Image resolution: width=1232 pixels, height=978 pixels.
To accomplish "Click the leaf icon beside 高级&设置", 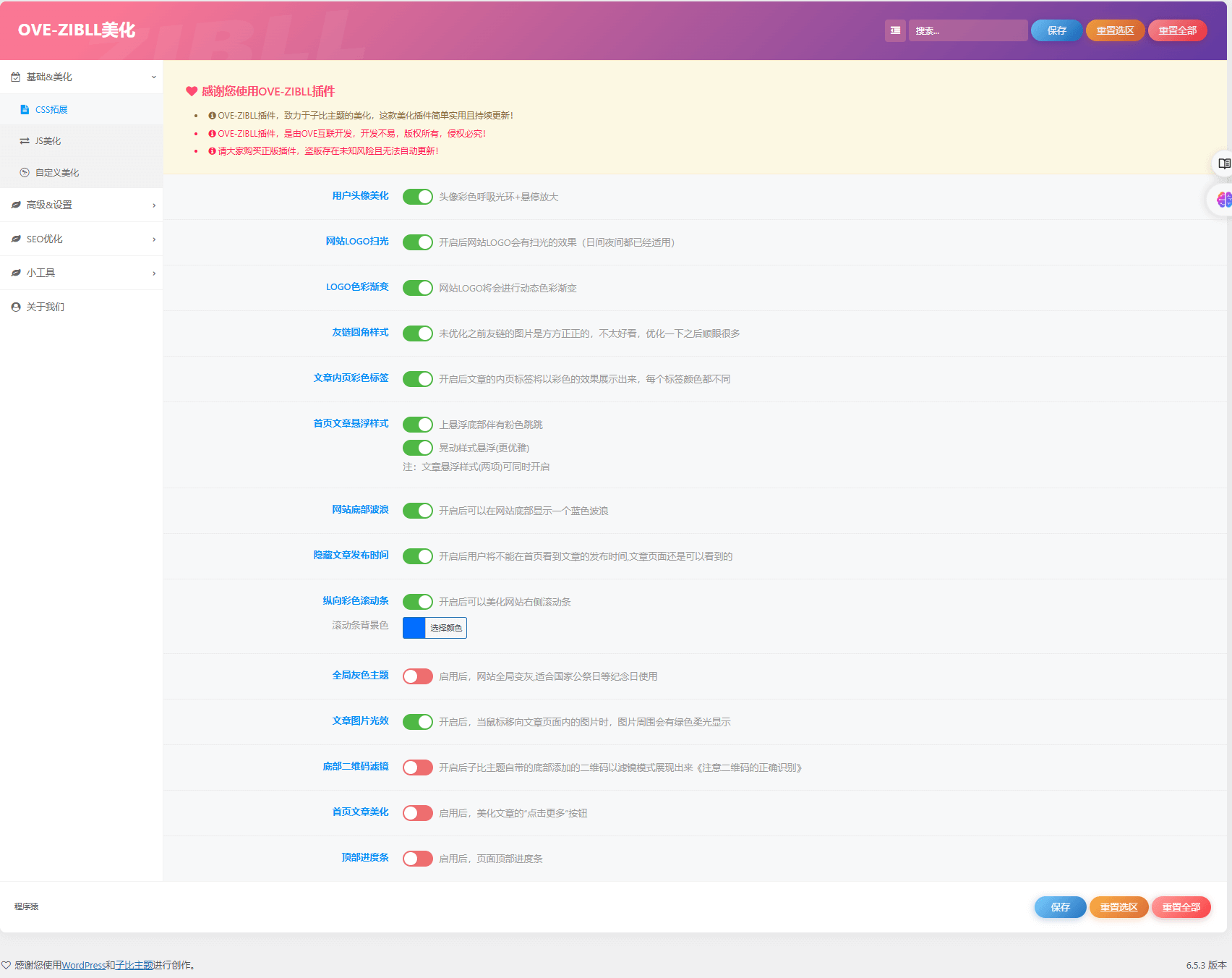I will 16,205.
